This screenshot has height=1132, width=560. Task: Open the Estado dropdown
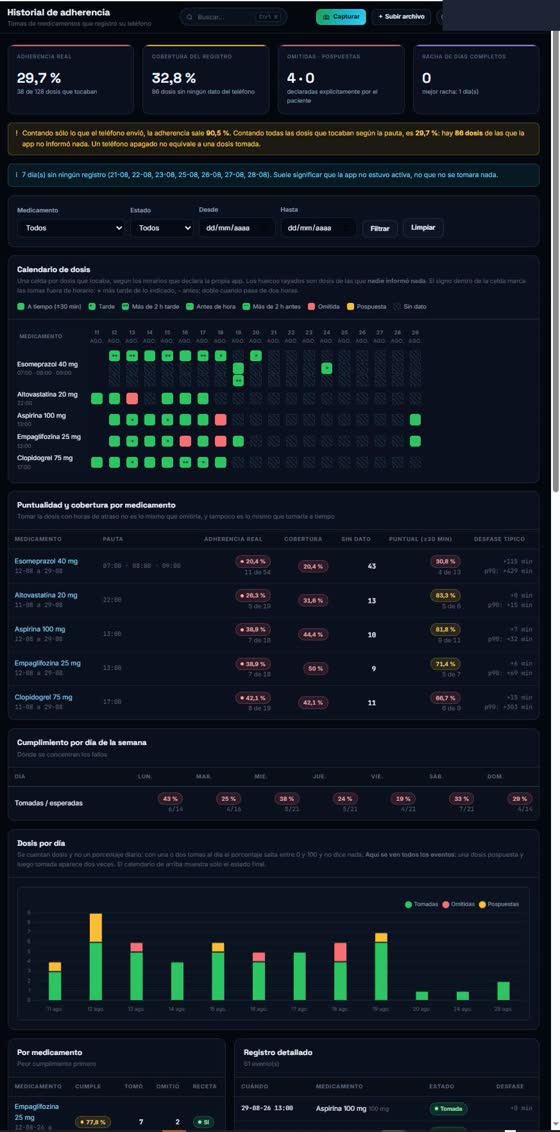(x=162, y=227)
